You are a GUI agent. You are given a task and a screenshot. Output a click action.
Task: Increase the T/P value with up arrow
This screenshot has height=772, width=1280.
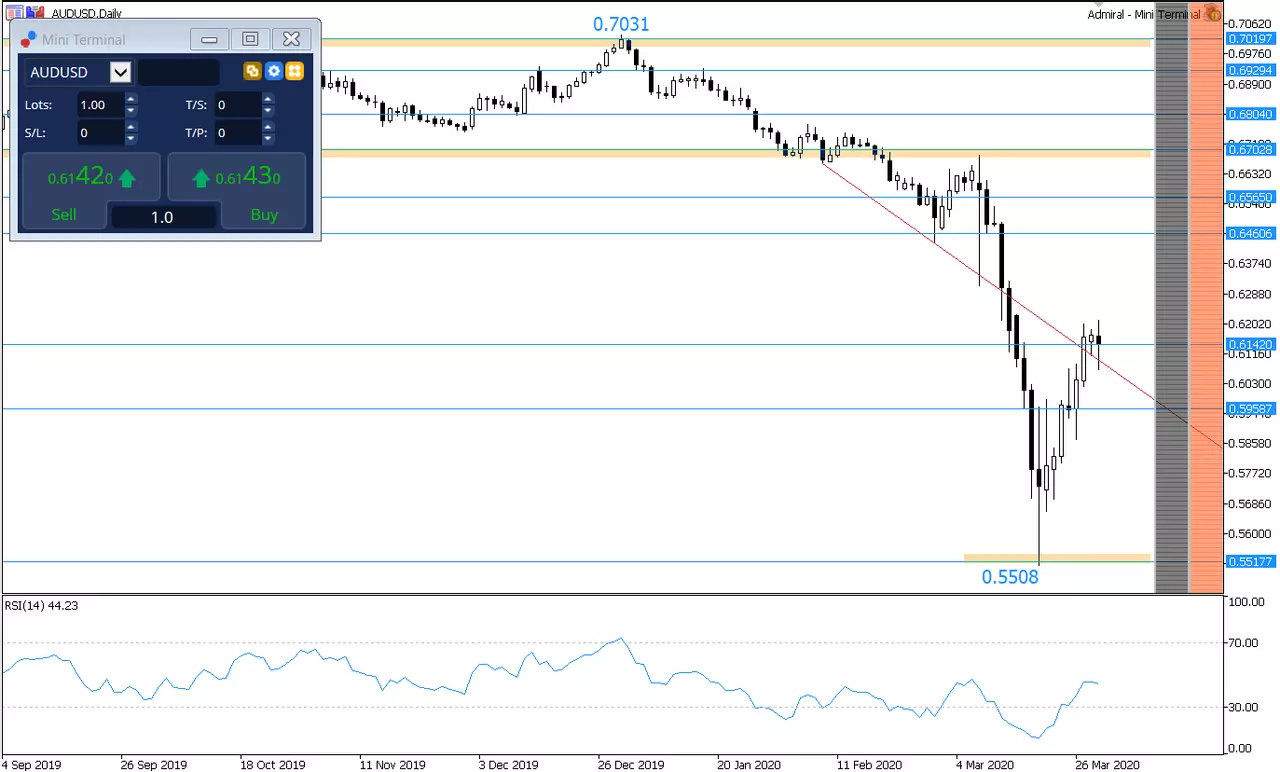tap(268, 127)
